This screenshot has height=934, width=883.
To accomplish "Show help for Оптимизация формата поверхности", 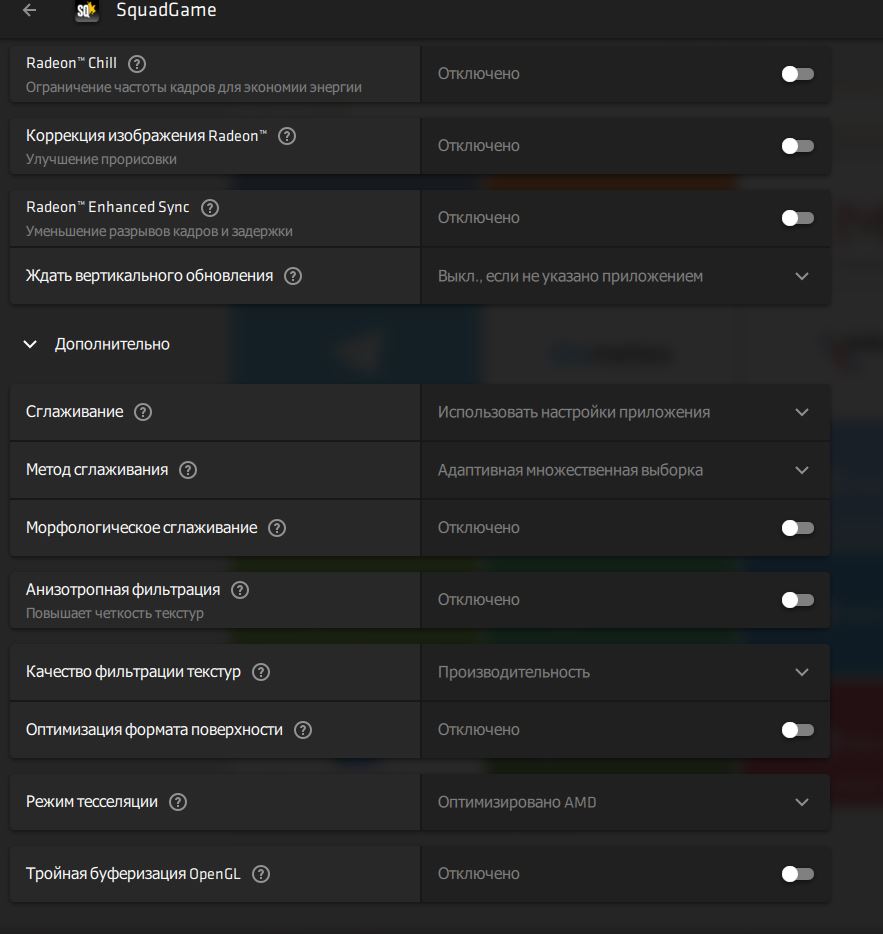I will [x=303, y=730].
